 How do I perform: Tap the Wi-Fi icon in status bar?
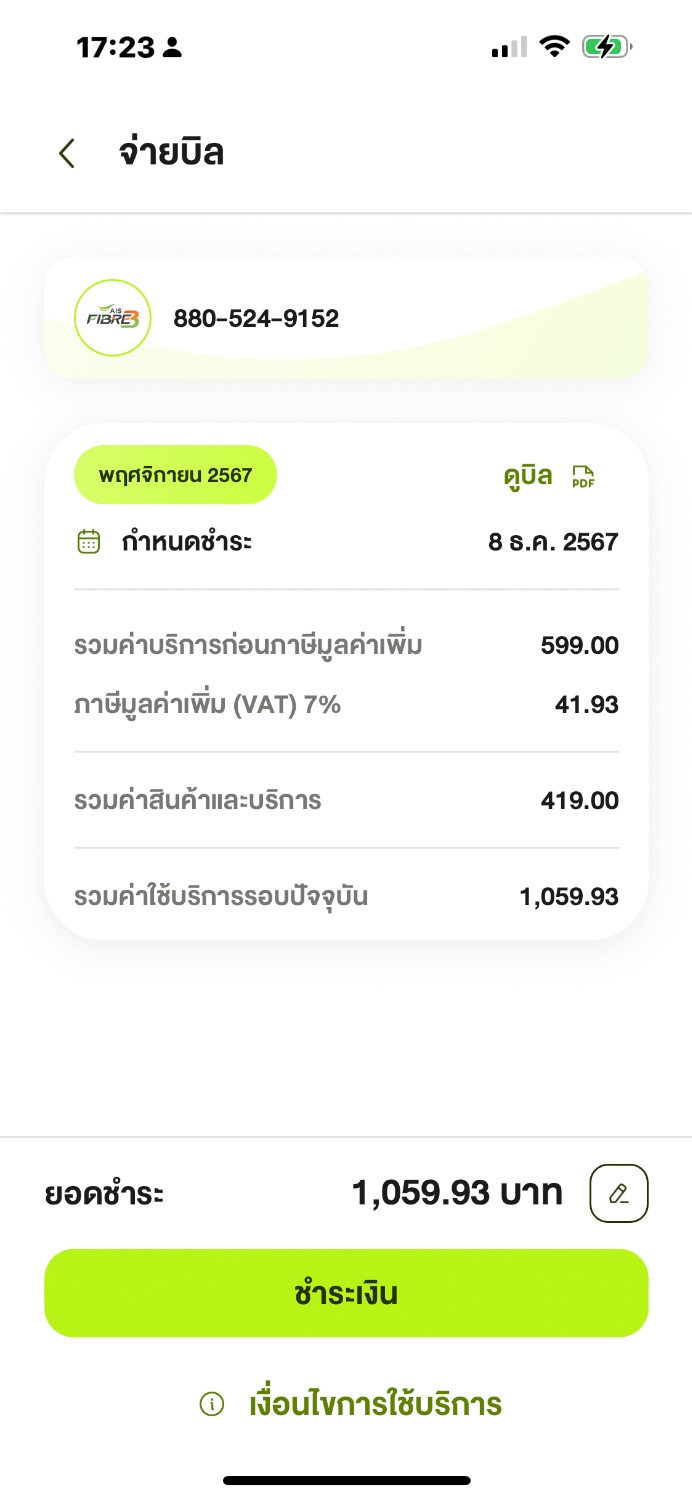click(552, 46)
